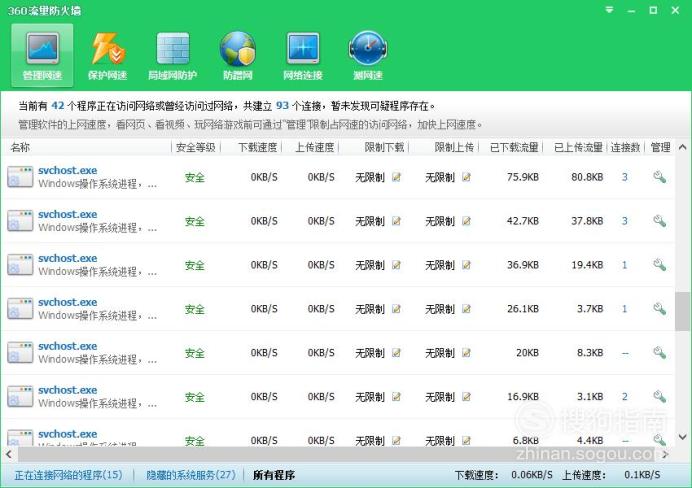This screenshot has height=488, width=692.
Task: Open the 保护网速 lightning shield icon
Action: tap(108, 49)
